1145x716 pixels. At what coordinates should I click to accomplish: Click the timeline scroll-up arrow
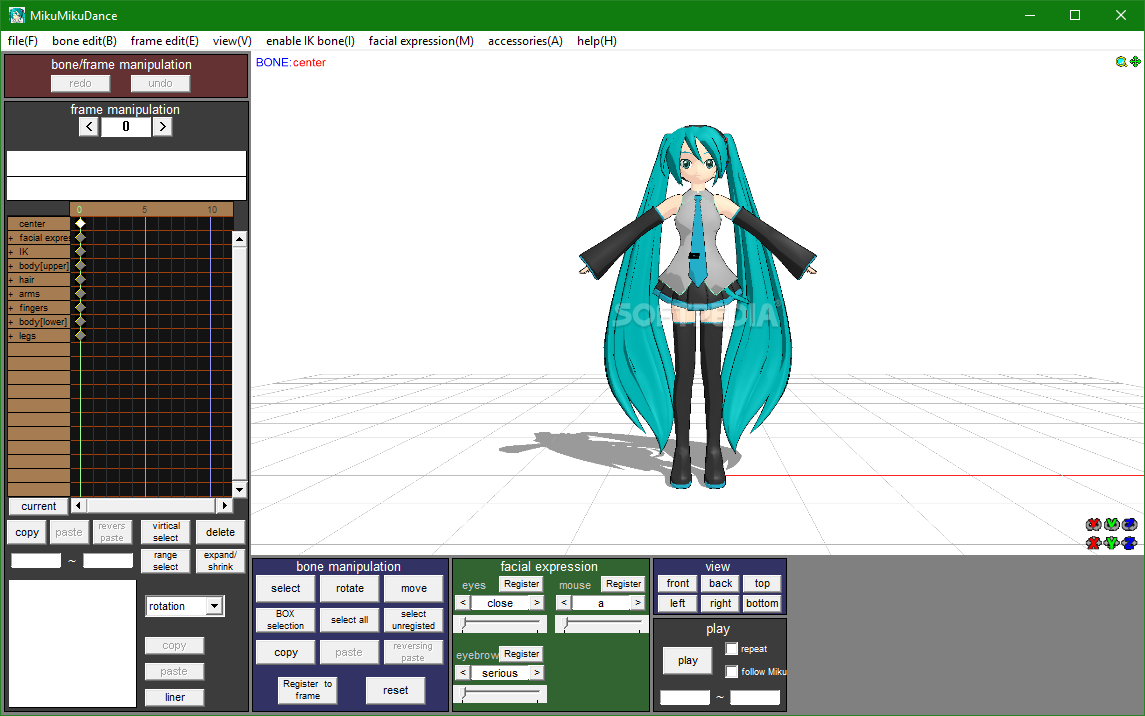(240, 239)
